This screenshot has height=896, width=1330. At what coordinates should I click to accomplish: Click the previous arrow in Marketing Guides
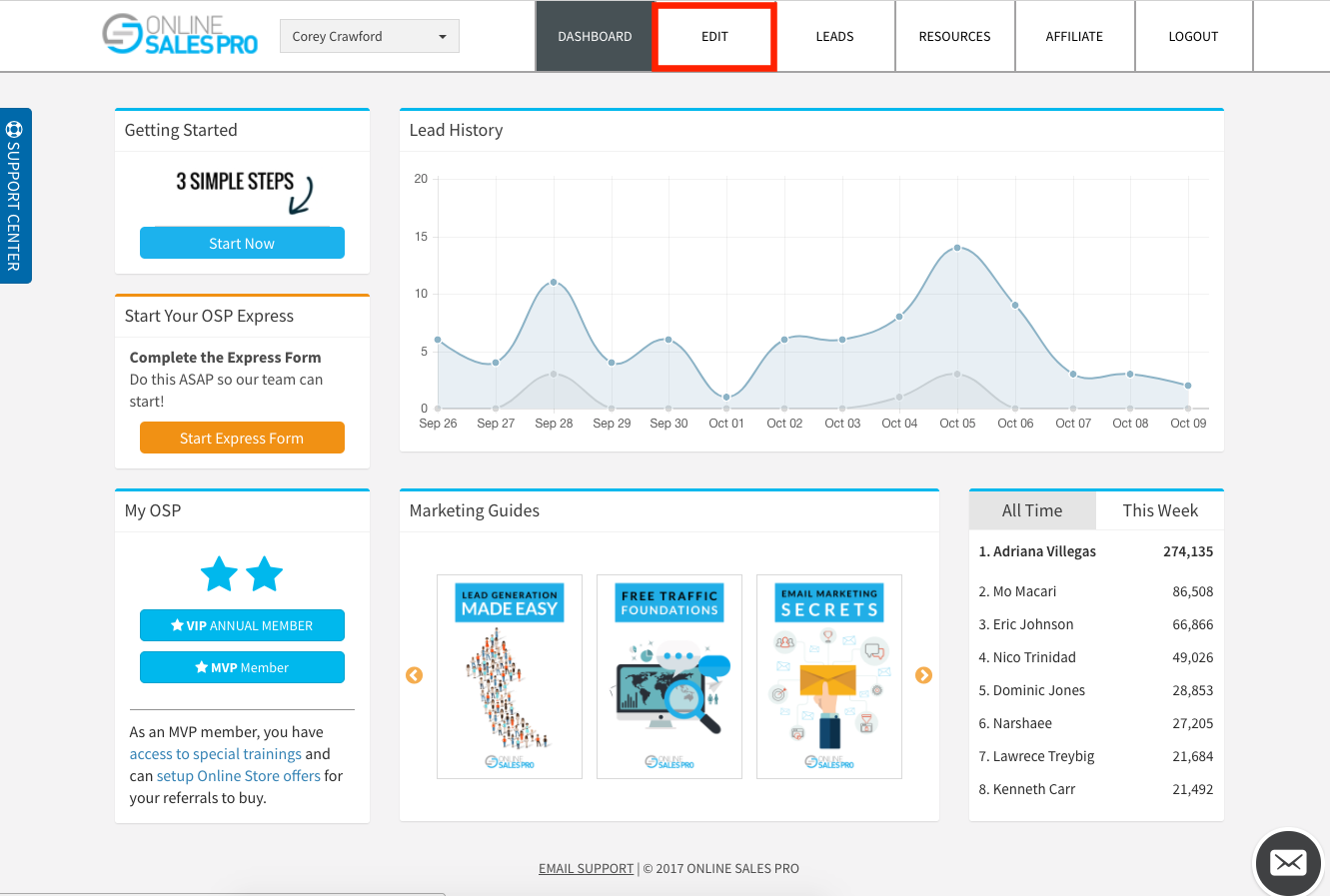[414, 675]
